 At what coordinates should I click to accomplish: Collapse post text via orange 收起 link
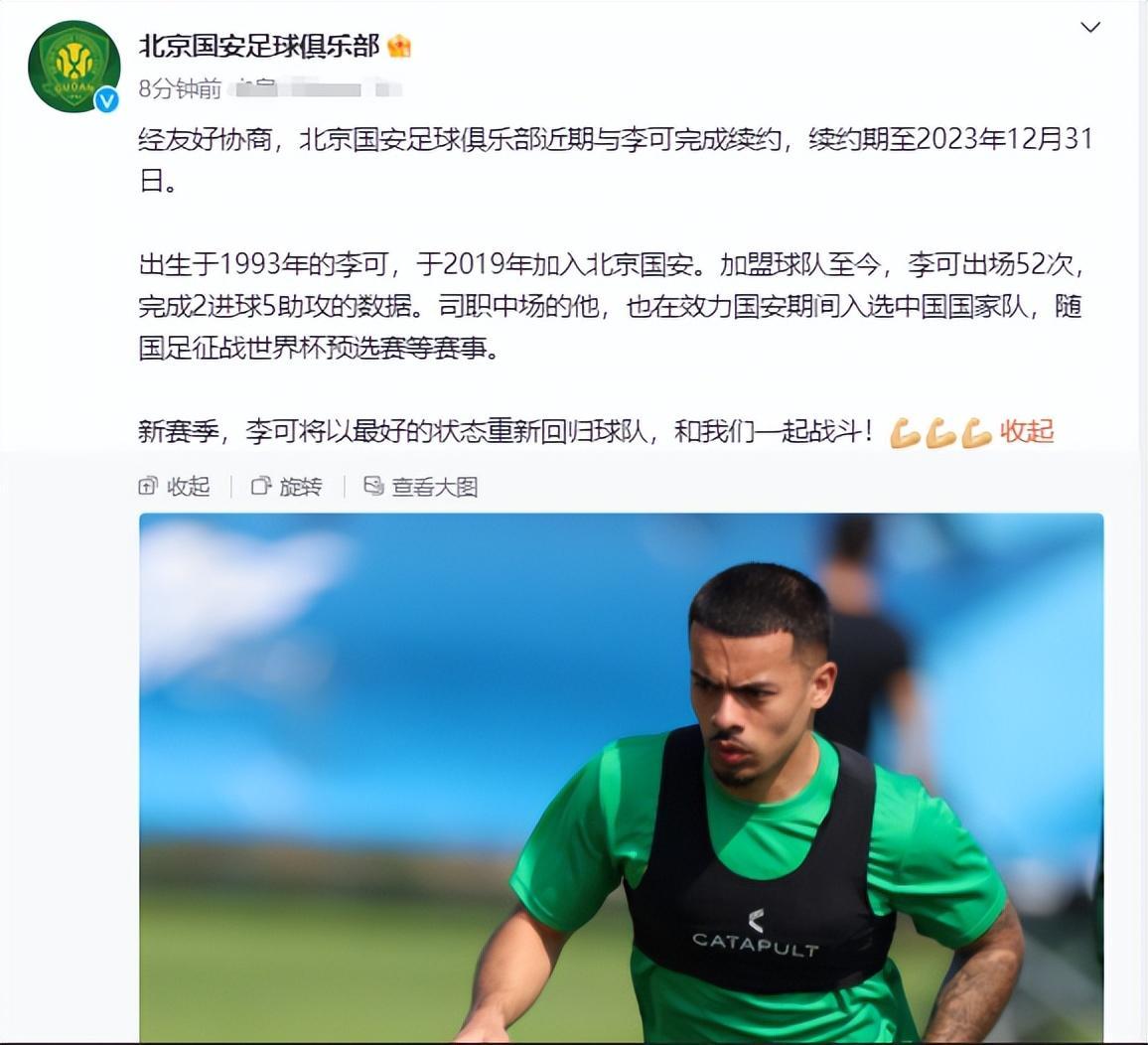(1027, 431)
